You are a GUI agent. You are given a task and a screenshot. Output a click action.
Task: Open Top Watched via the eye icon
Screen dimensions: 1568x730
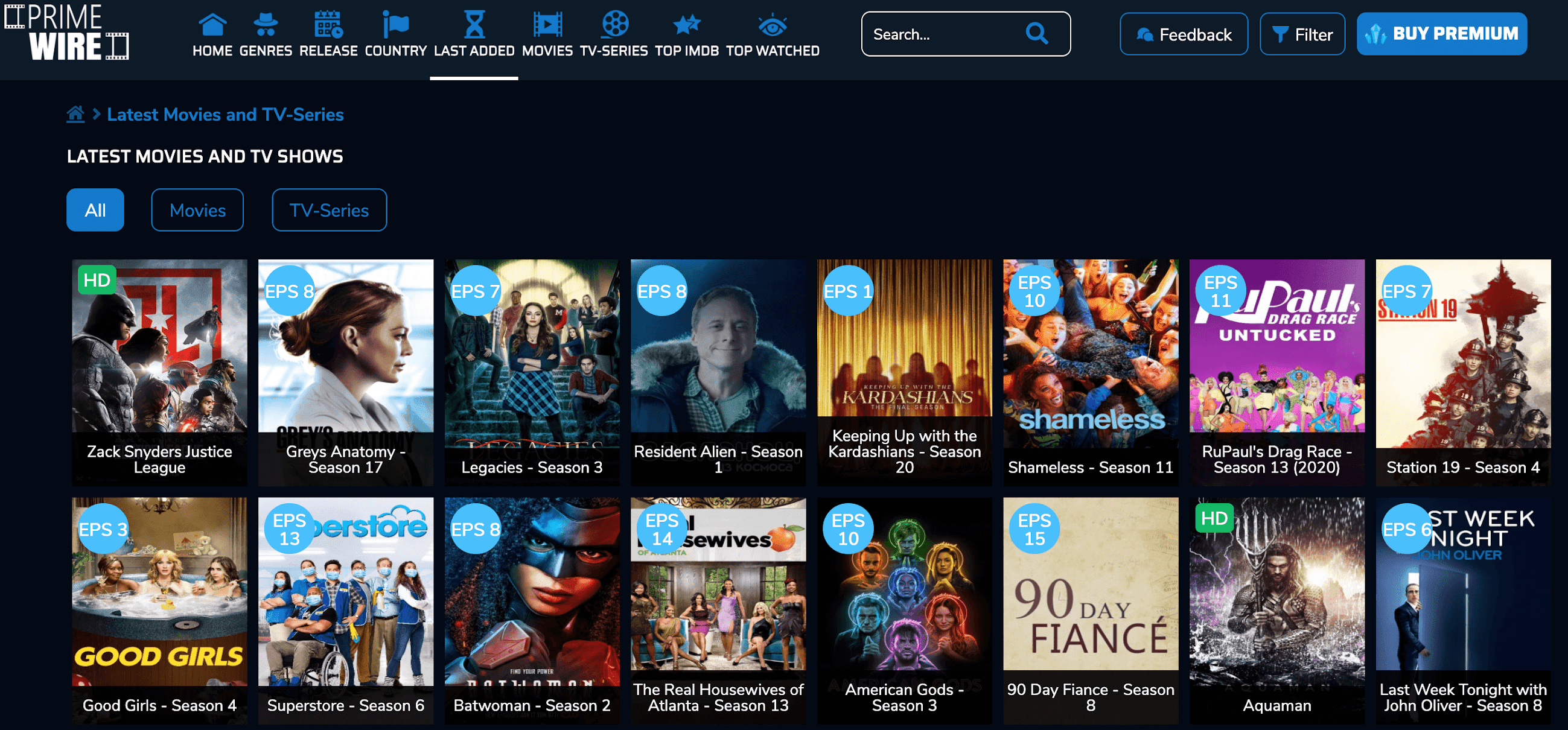tap(773, 25)
